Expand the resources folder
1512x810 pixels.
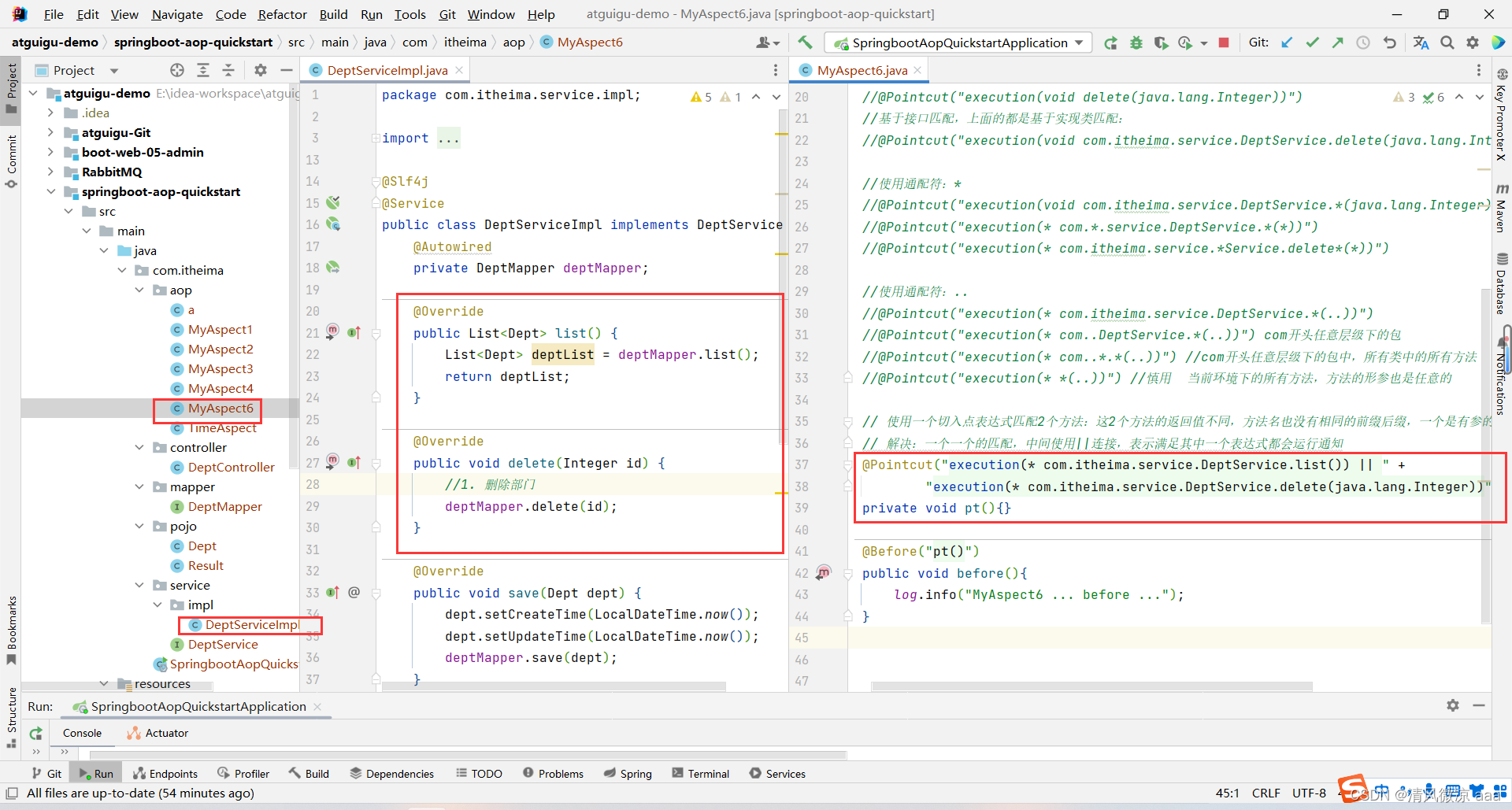coord(104,683)
